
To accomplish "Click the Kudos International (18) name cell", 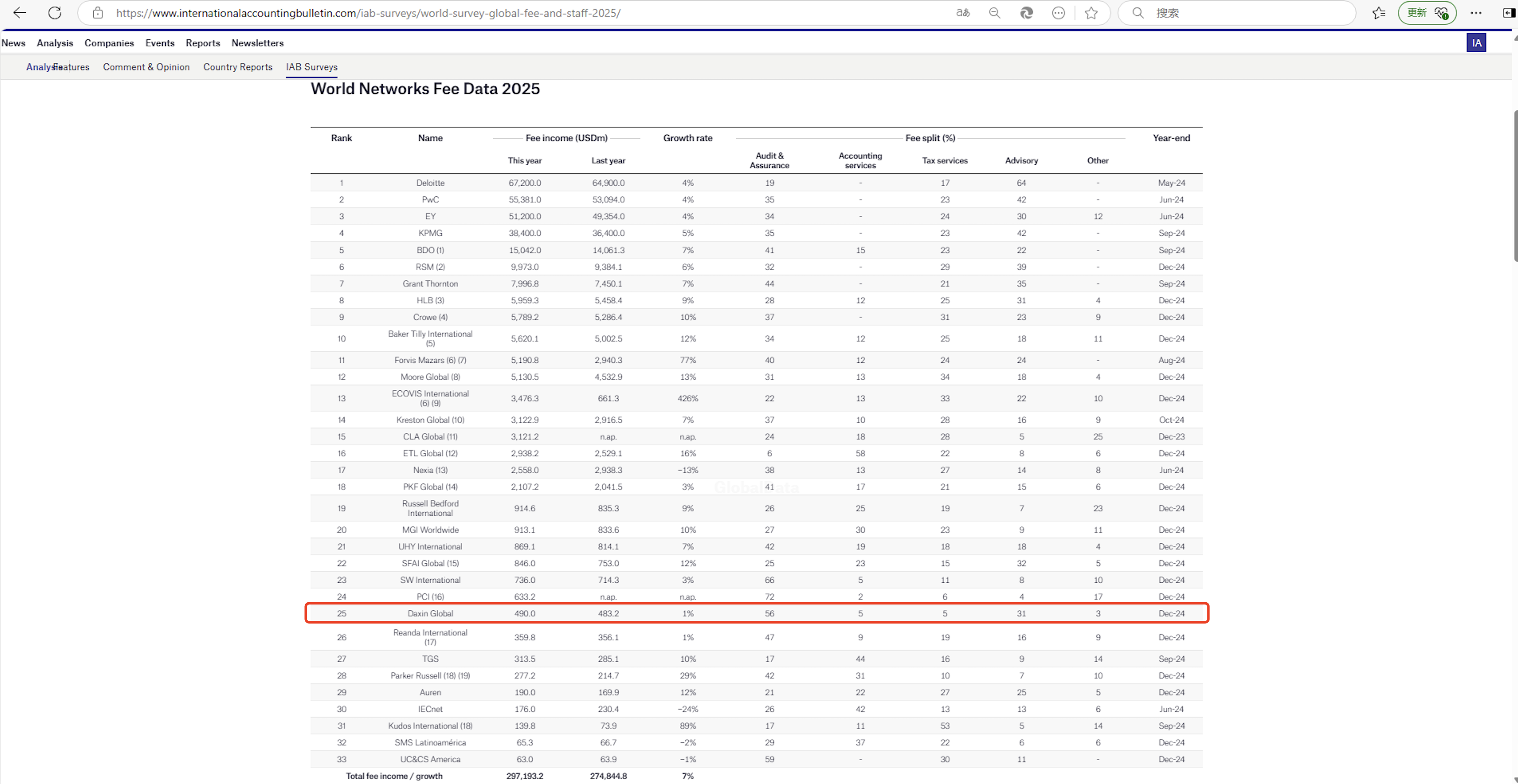I will click(430, 726).
